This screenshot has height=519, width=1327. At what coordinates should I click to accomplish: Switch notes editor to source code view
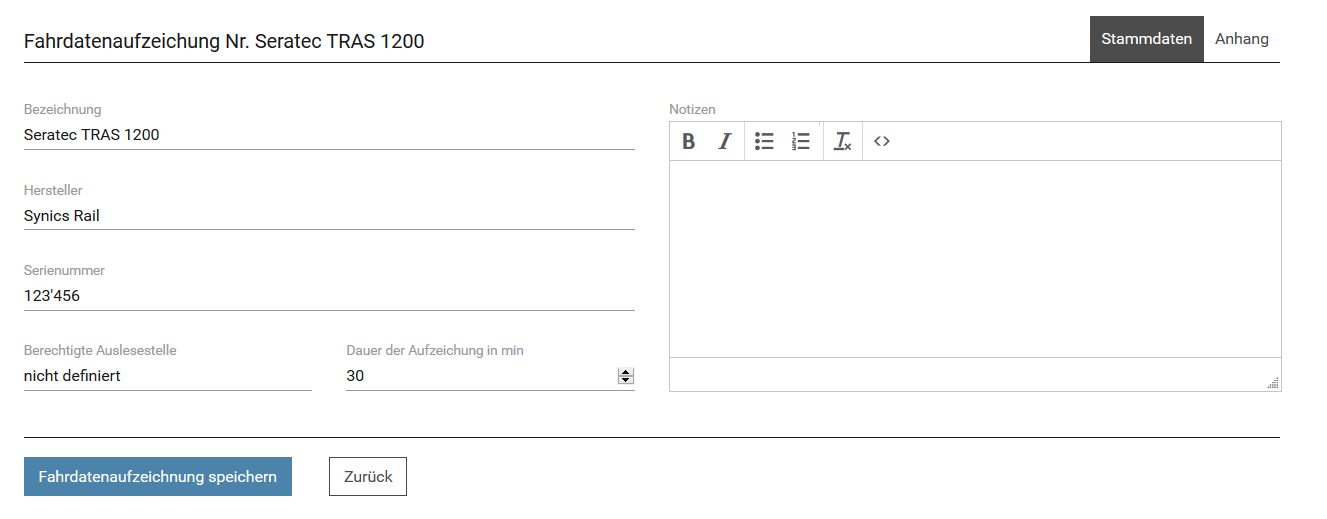point(881,142)
